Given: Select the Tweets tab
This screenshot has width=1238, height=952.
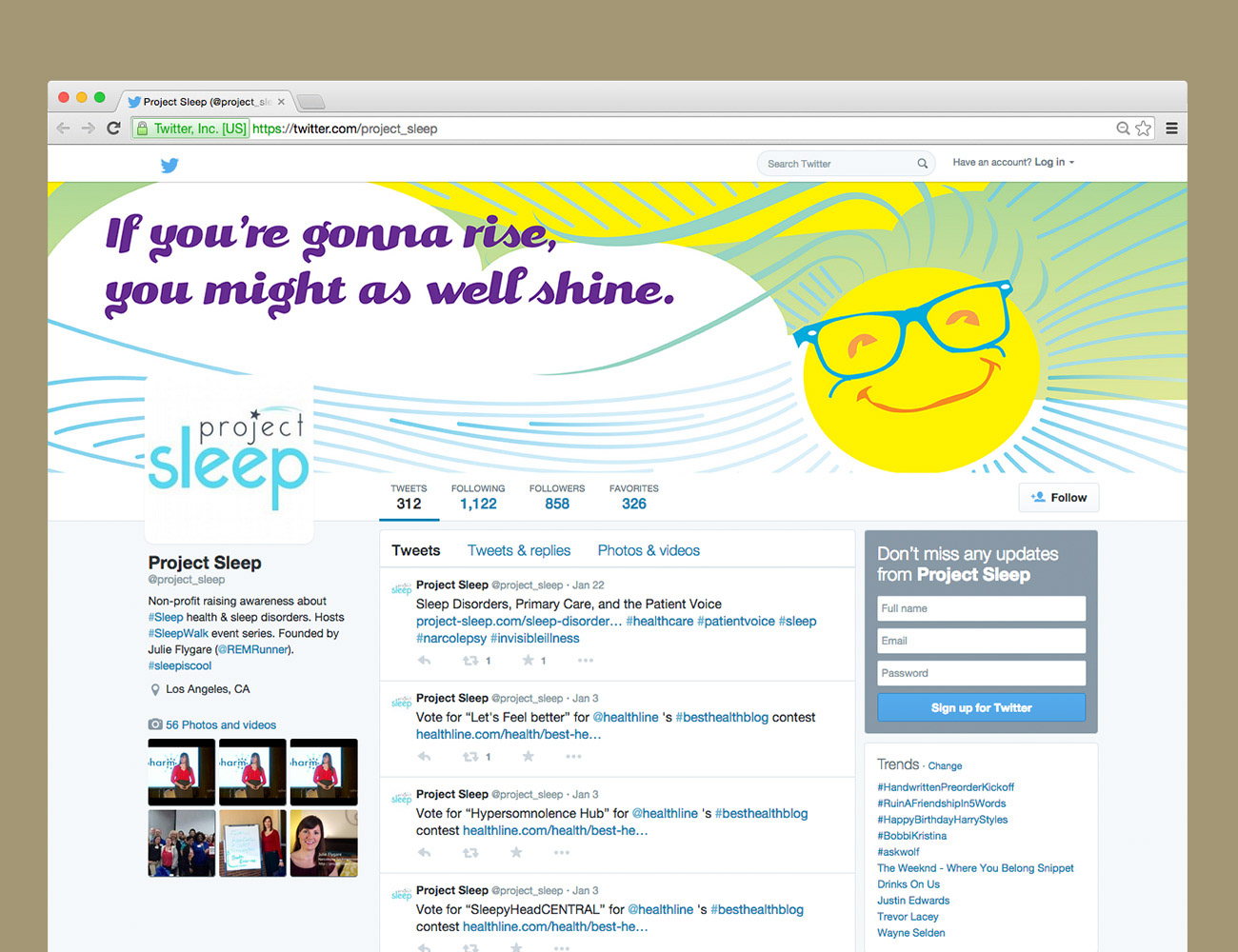Looking at the screenshot, I should pos(416,550).
